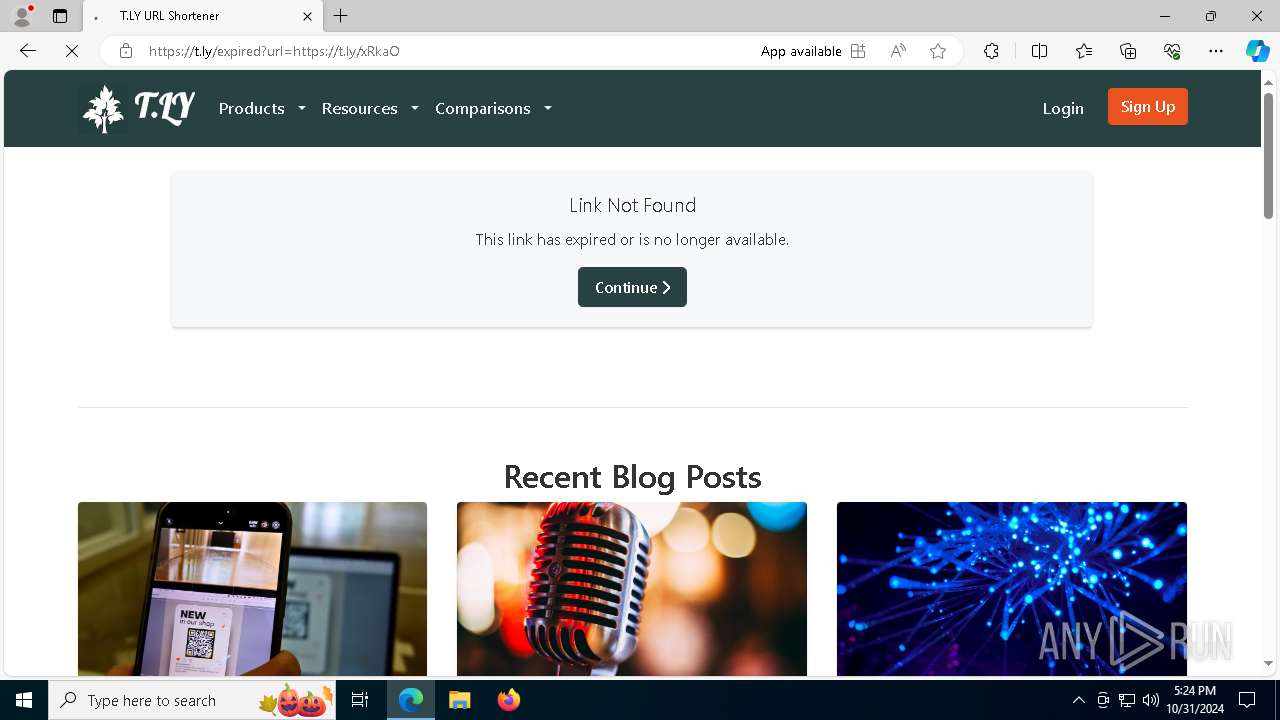
Task: Click the Login link
Action: point(1063,108)
